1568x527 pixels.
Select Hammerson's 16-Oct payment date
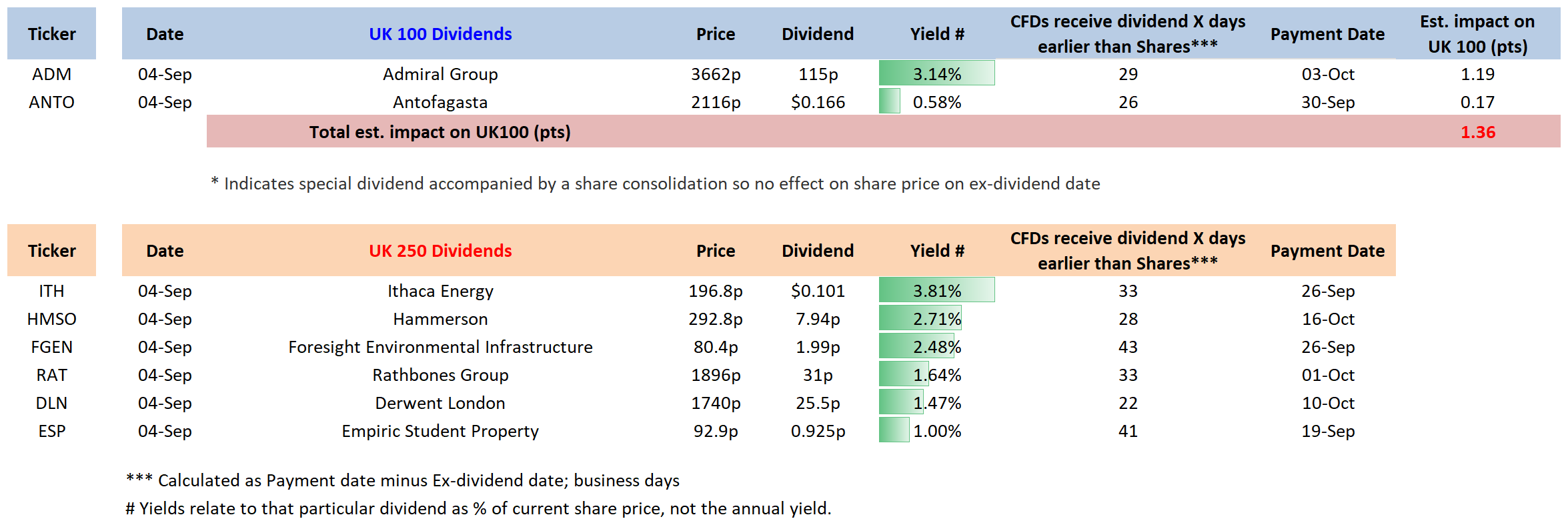(1327, 319)
